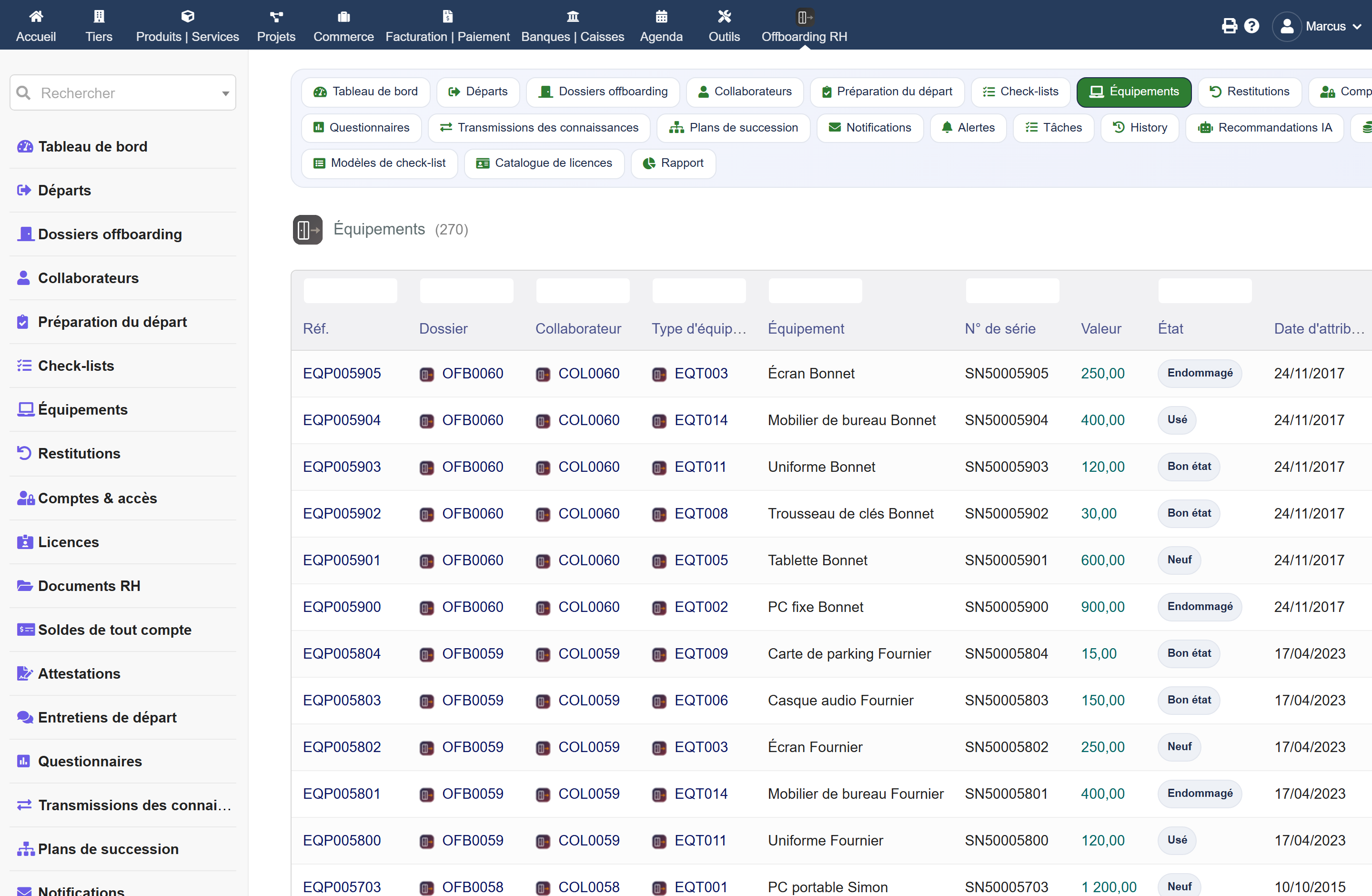The width and height of the screenshot is (1372, 896).
Task: Open equipment reference EQP005904
Action: (x=342, y=420)
